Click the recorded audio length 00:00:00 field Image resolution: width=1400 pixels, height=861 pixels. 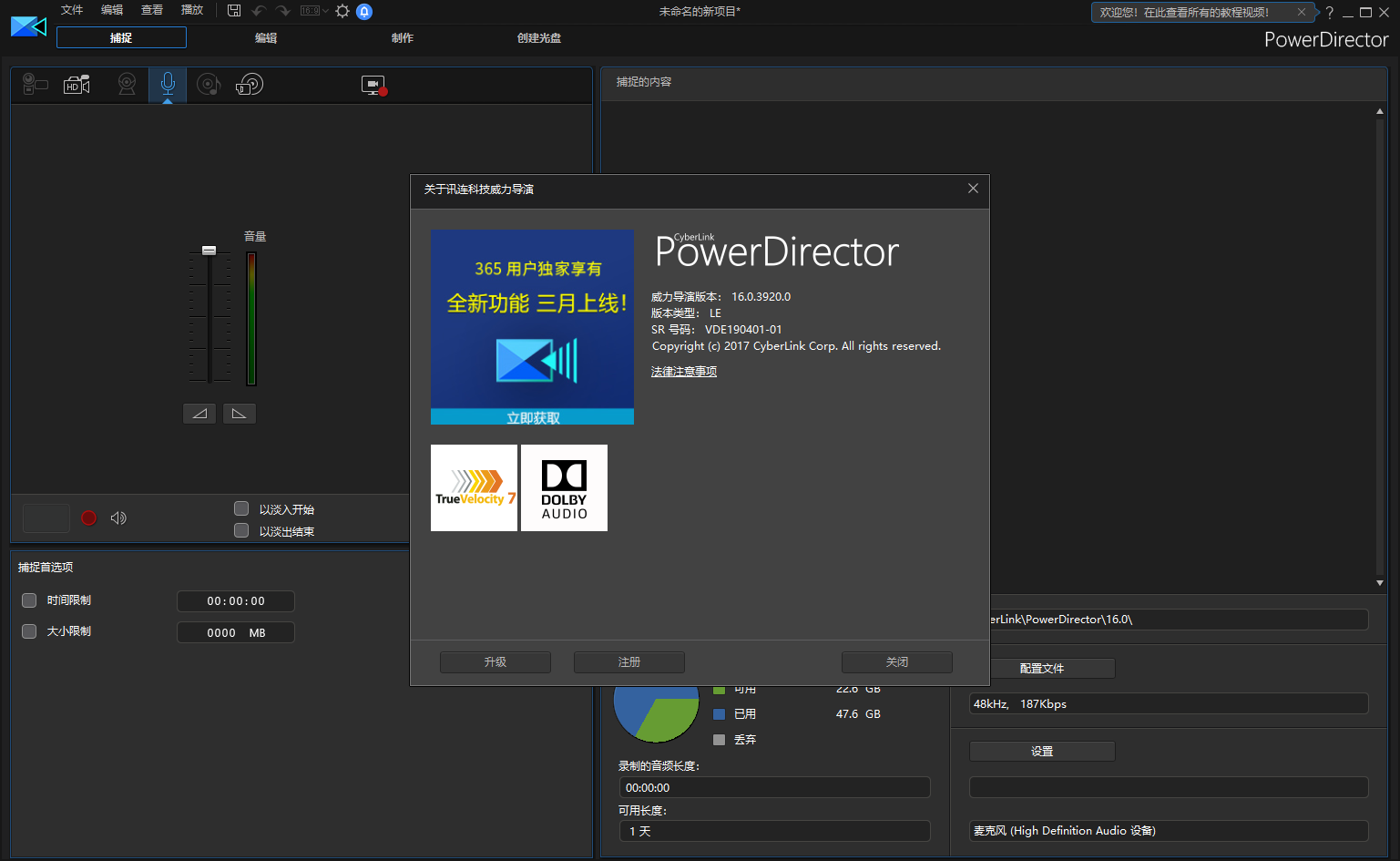tap(775, 787)
